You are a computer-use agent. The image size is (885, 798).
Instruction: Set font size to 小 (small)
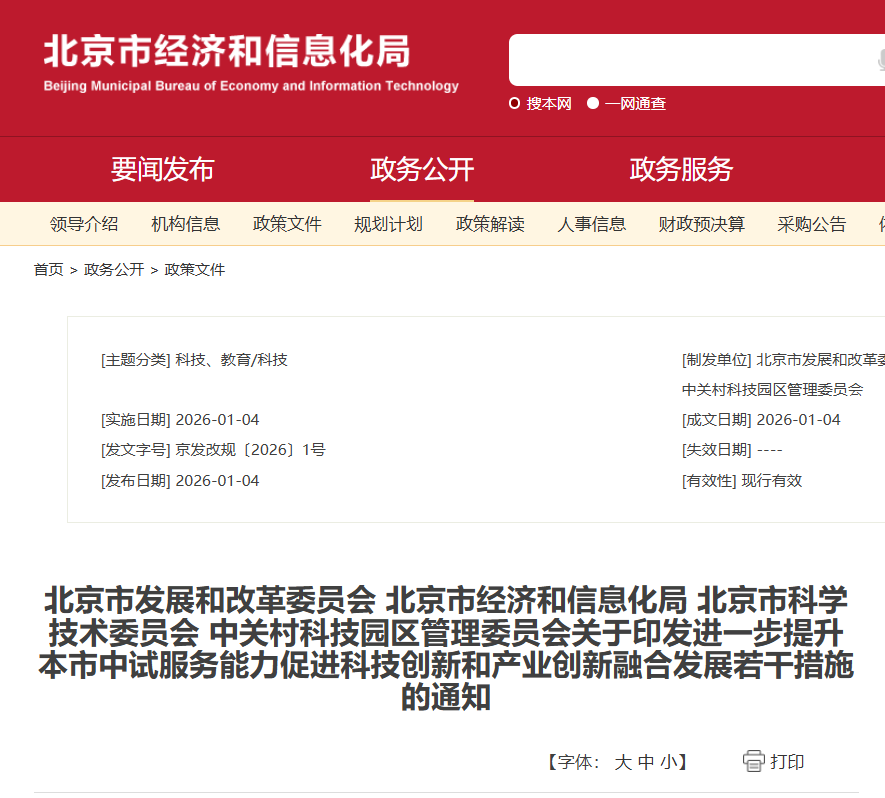tap(667, 762)
